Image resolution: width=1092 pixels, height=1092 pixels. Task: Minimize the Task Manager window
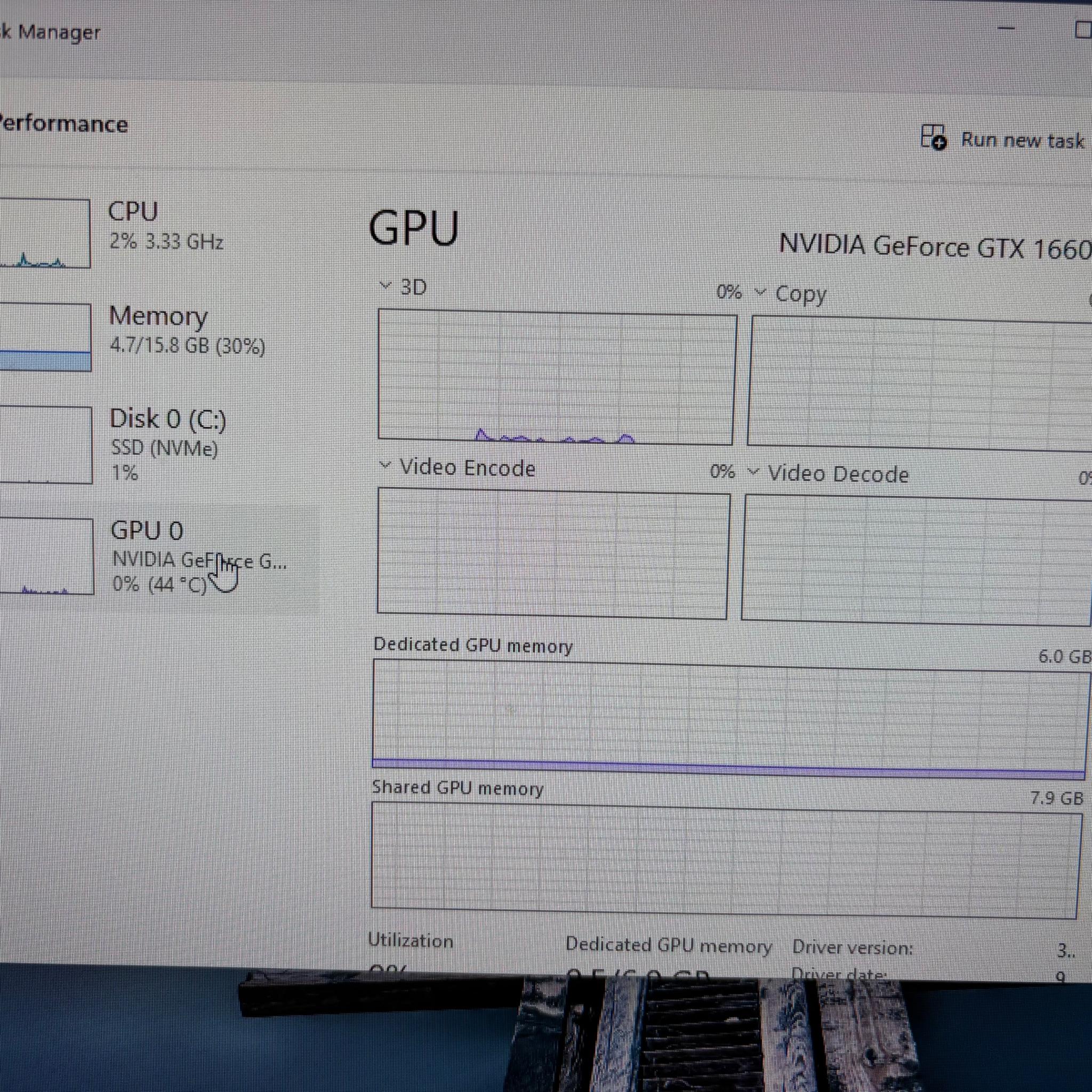[x=1006, y=28]
